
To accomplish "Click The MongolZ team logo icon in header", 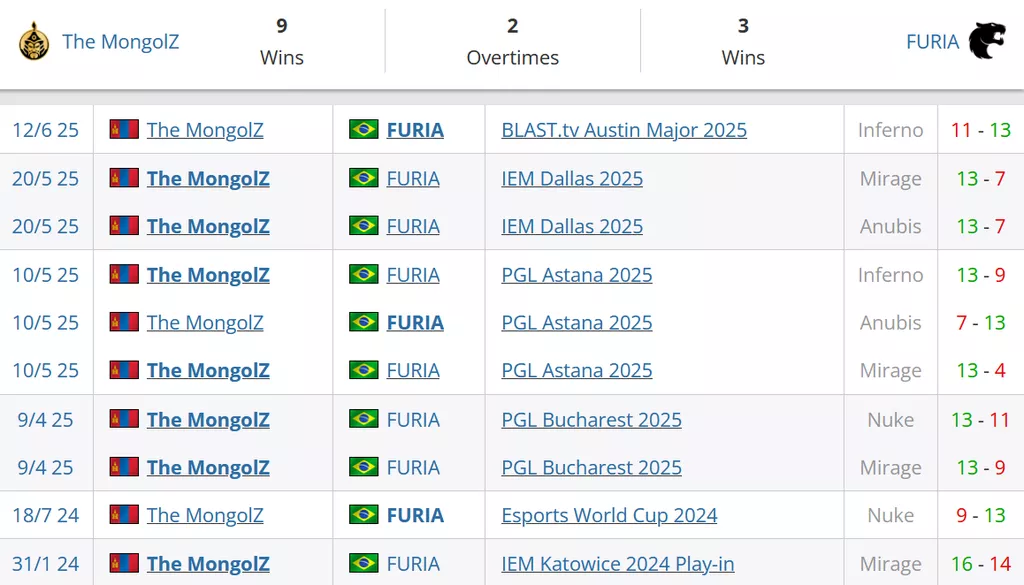I will coord(34,41).
